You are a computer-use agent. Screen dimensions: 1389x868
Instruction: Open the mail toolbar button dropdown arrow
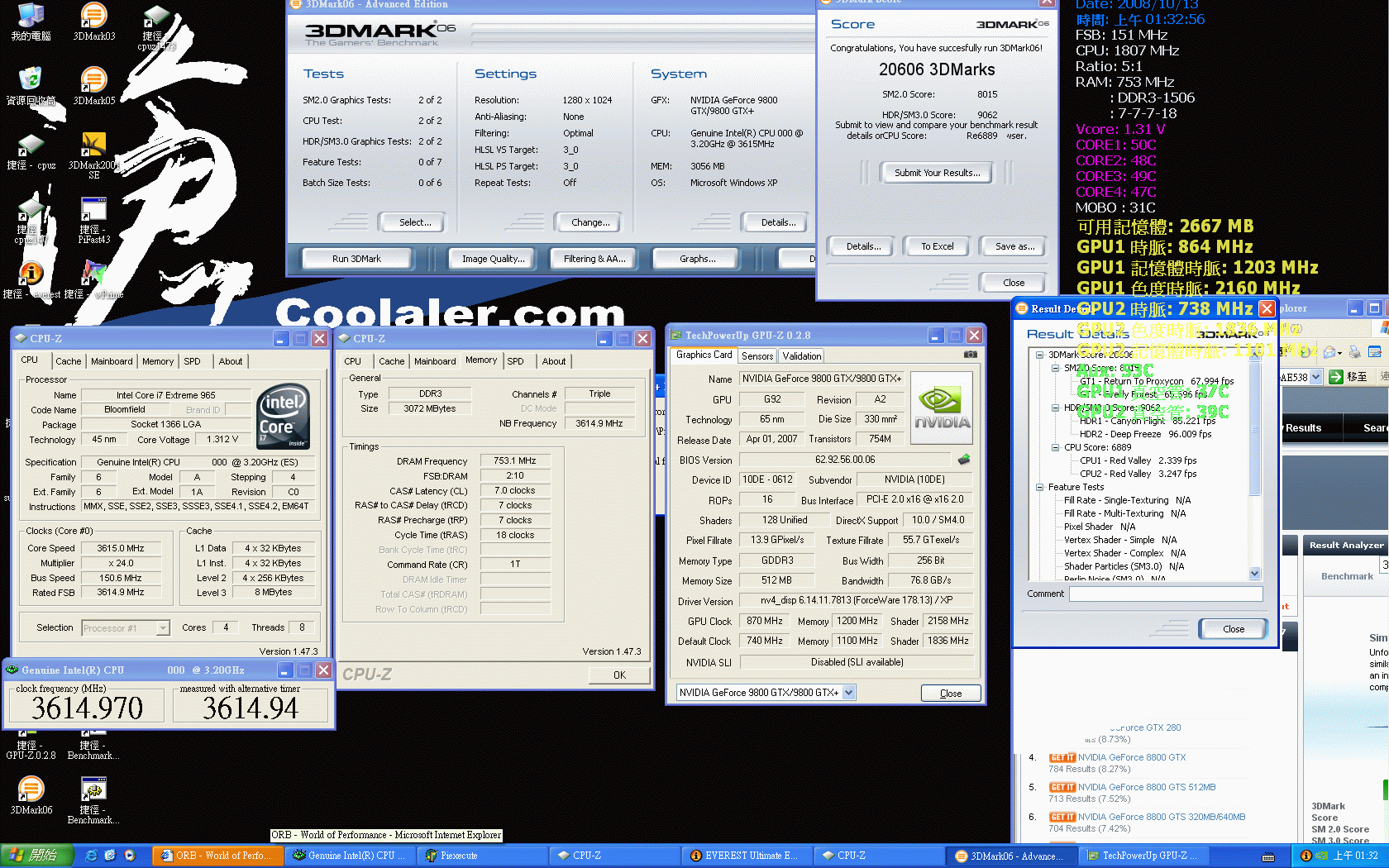point(1340,352)
